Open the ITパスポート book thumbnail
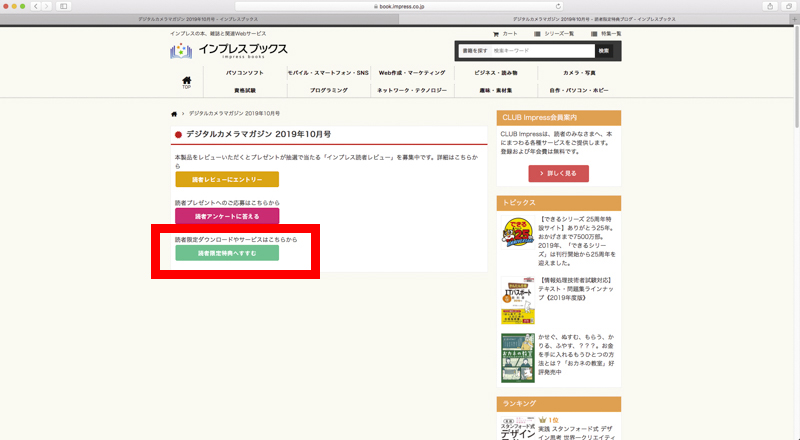Viewport: 800px width, 440px height. 518,301
